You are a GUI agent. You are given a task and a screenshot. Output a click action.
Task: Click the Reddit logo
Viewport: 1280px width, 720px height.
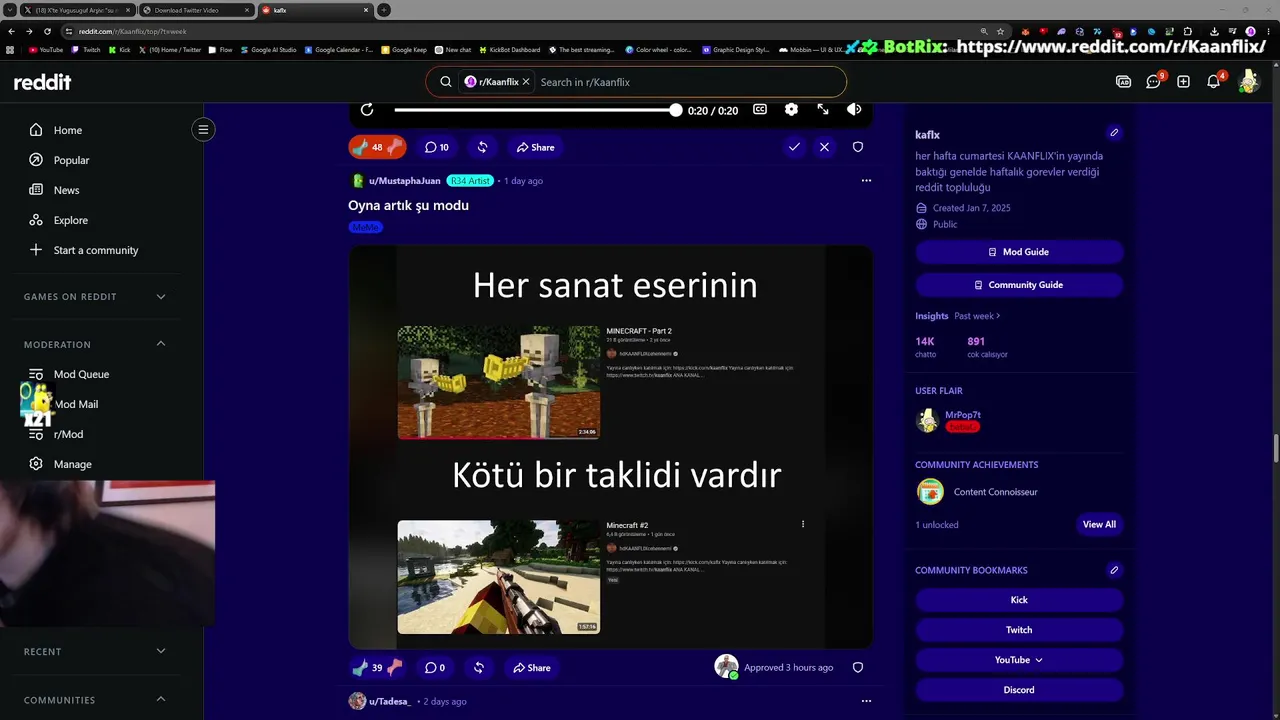click(x=42, y=82)
